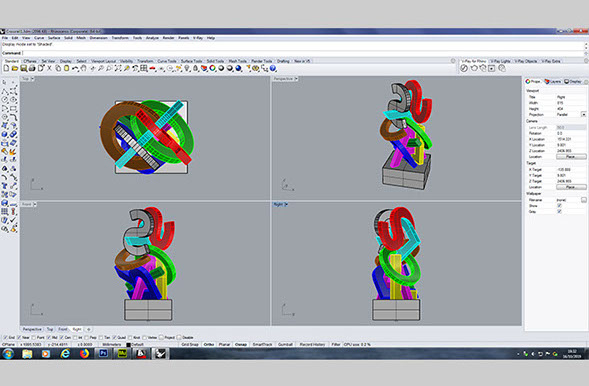Open the Right viewport title dropdown arrow
The width and height of the screenshot is (589, 386).
[286, 204]
